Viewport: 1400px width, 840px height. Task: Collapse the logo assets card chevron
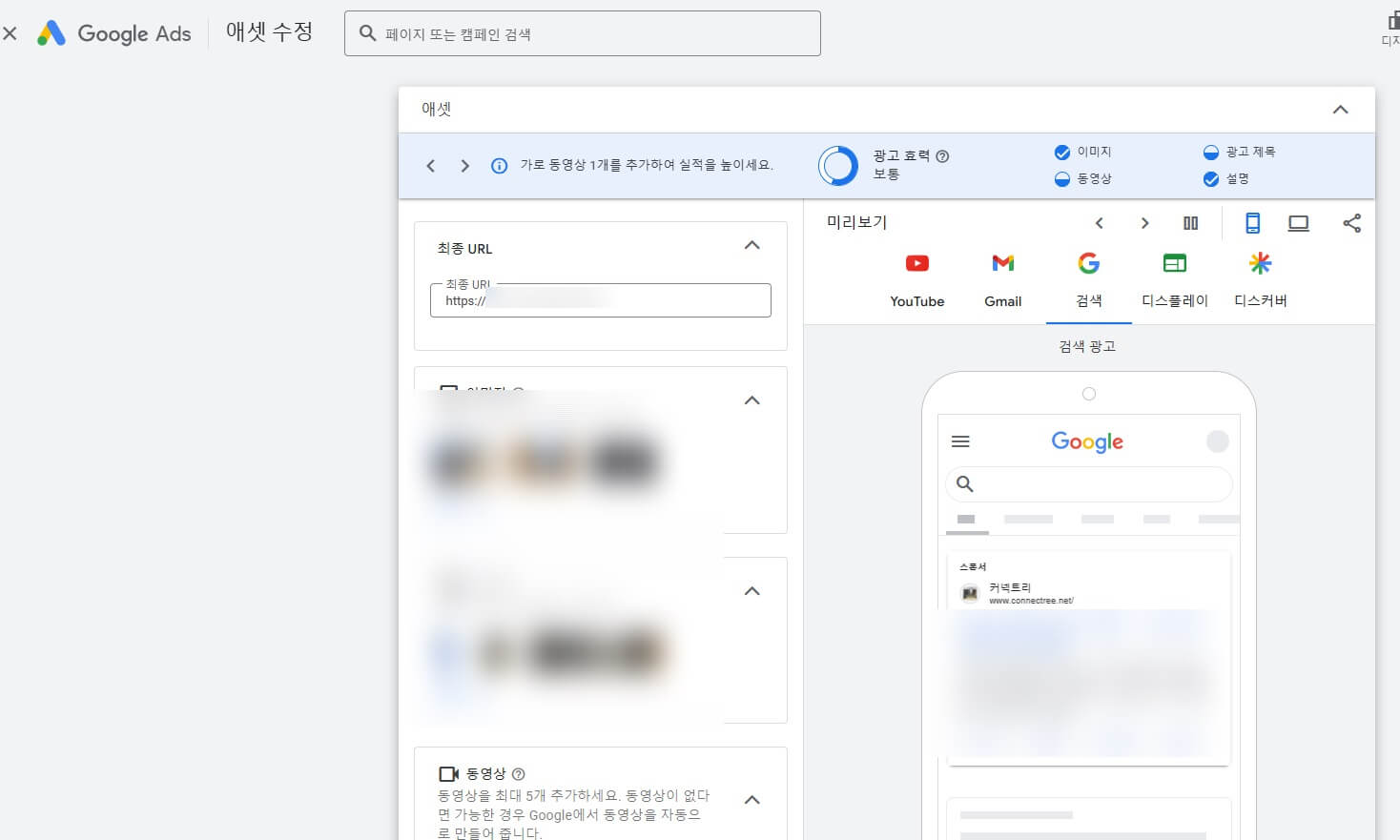(751, 591)
